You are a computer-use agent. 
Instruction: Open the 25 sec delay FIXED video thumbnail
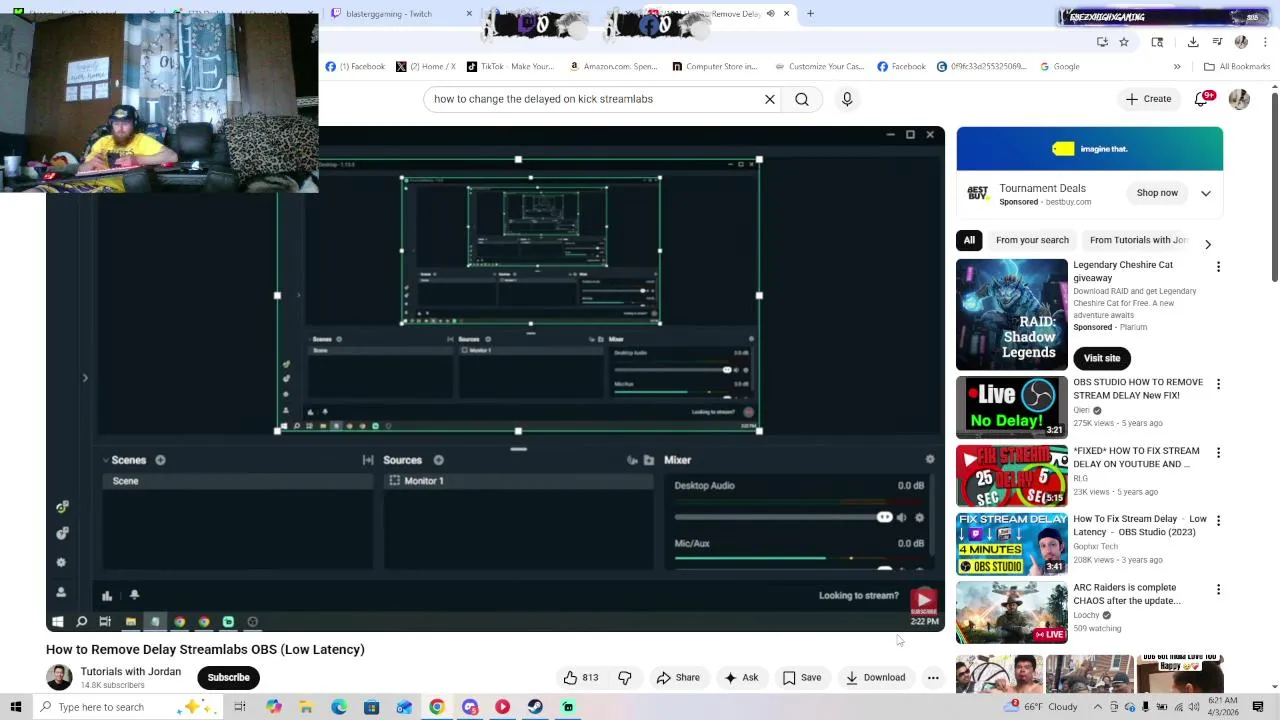(x=1011, y=476)
